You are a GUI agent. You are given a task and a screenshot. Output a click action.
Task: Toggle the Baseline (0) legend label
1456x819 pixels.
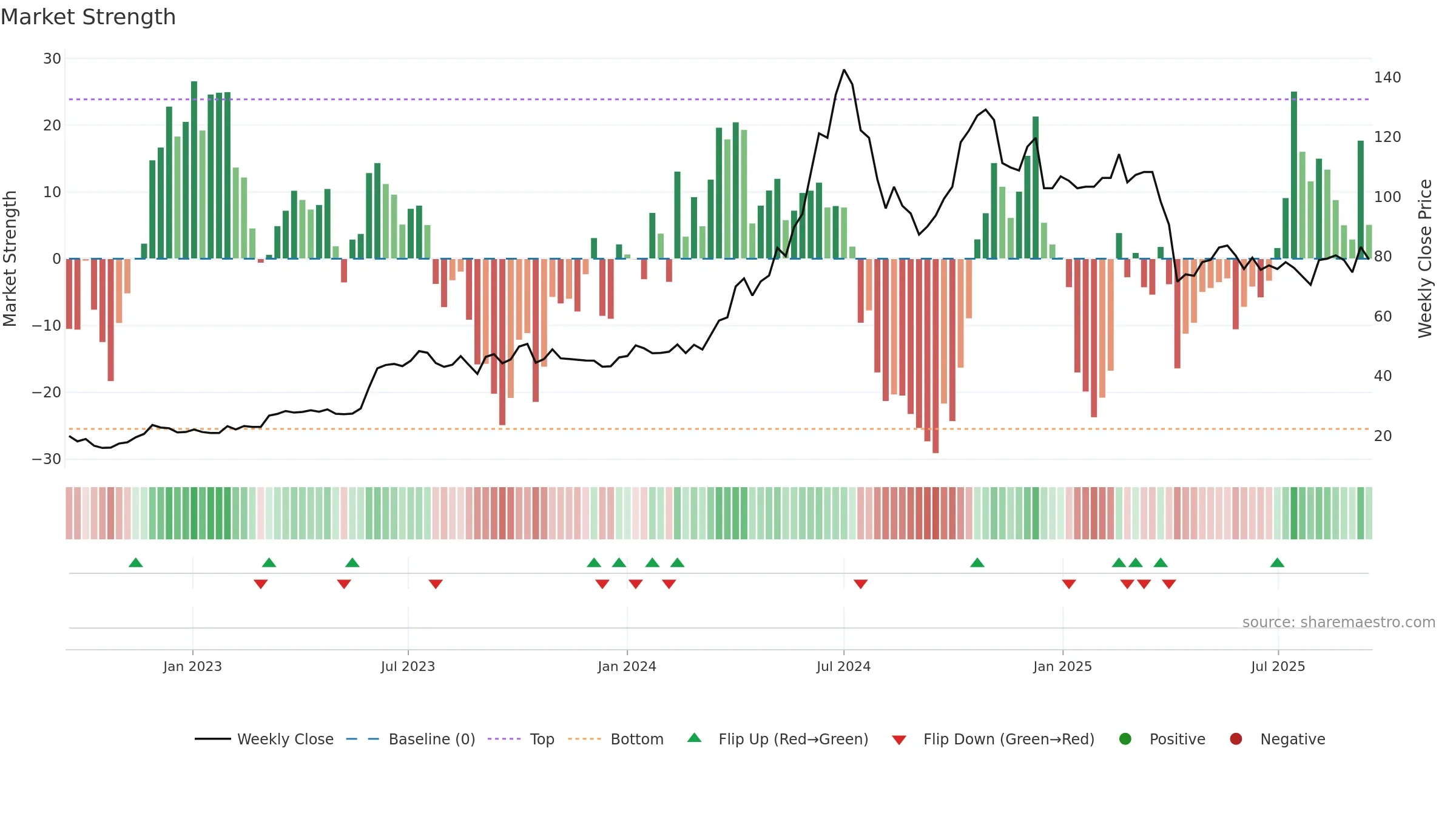432,740
